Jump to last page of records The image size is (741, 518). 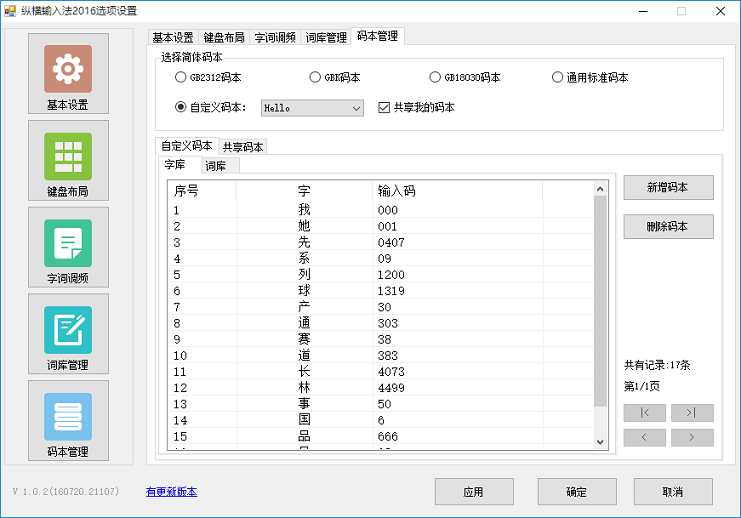[692, 413]
